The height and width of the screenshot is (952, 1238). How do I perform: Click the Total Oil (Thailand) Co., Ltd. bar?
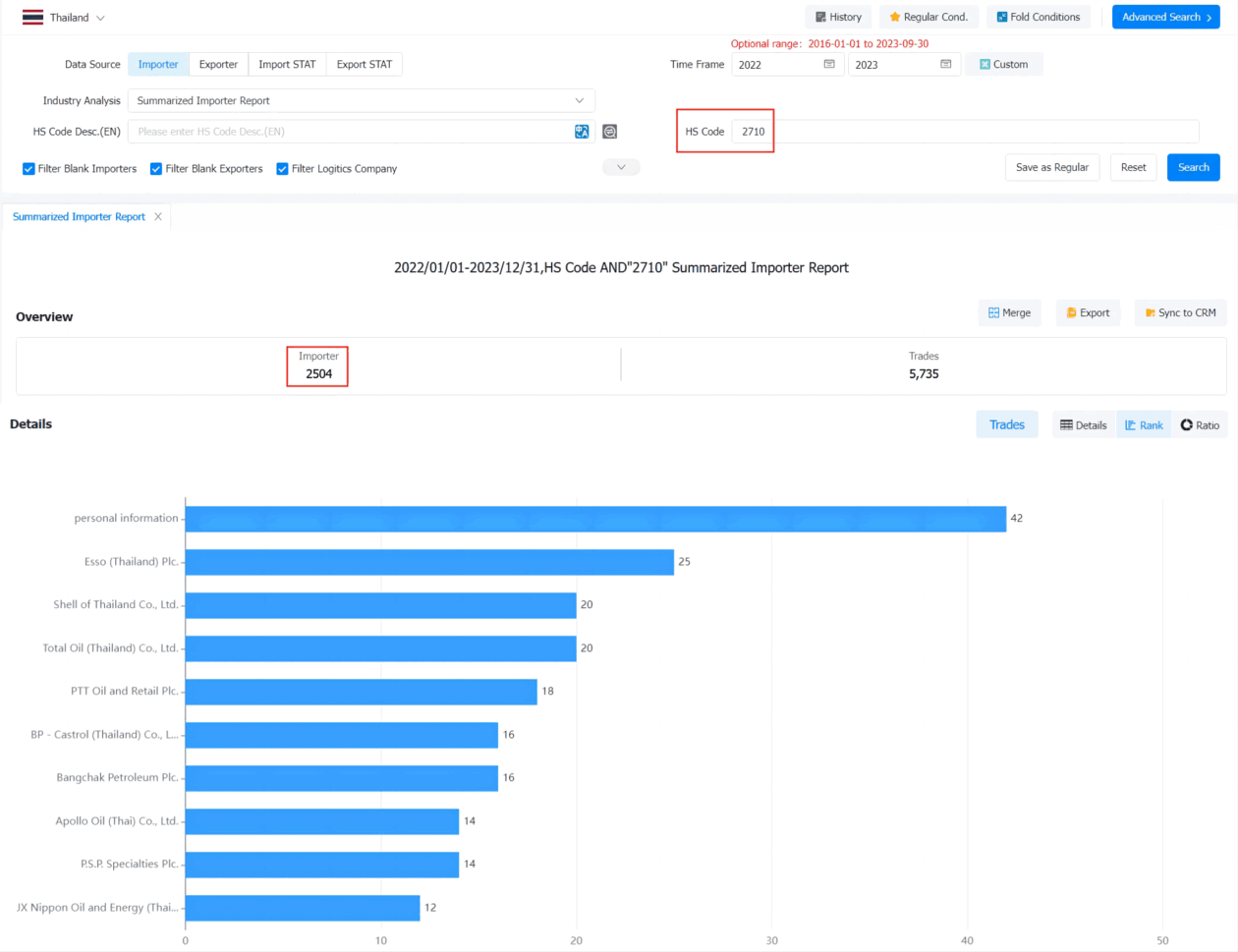coord(380,648)
